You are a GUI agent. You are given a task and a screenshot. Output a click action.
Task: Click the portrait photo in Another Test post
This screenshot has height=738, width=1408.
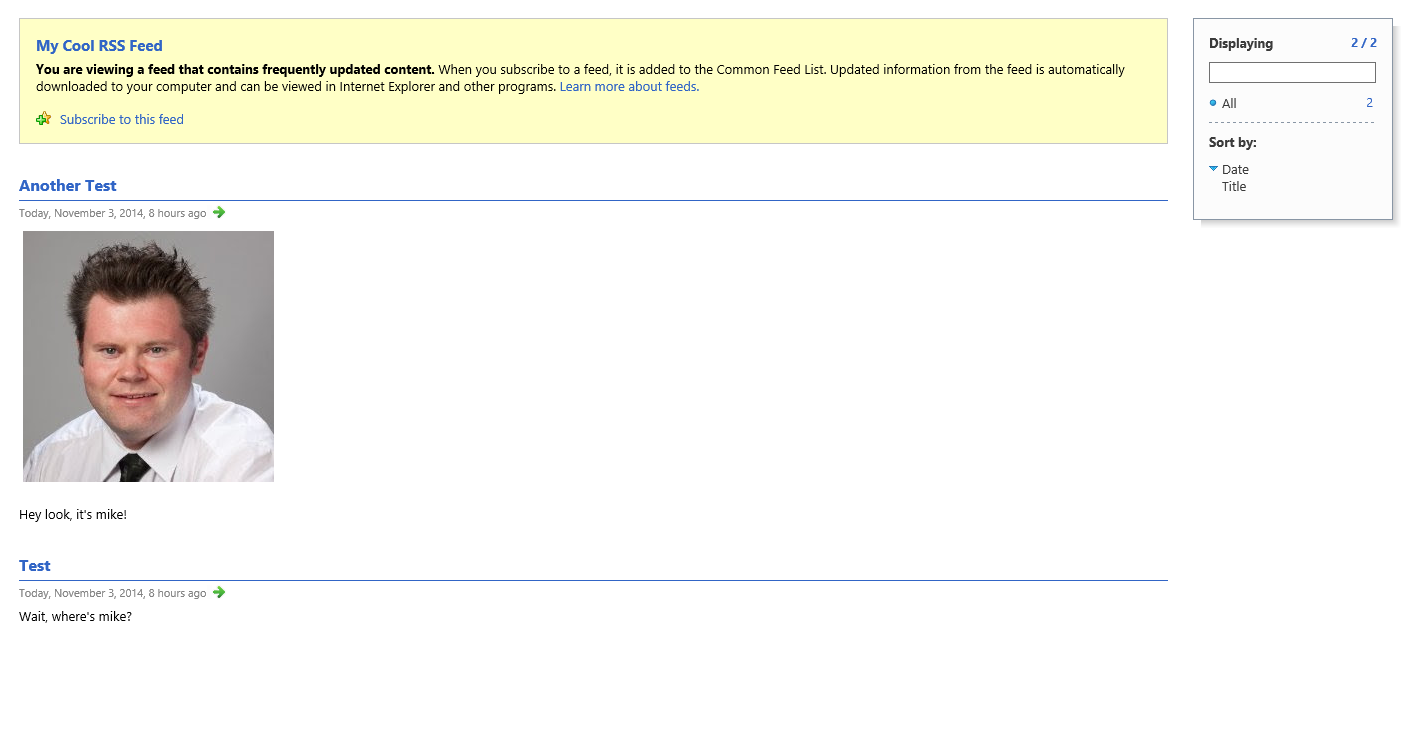click(148, 356)
